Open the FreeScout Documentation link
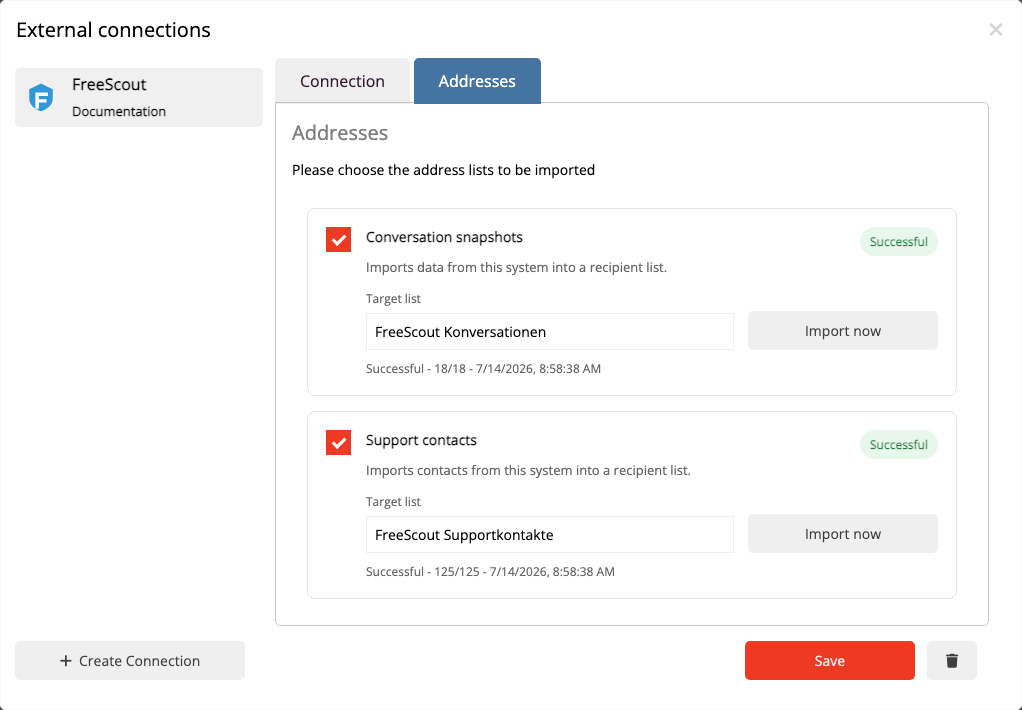1022x710 pixels. coord(119,111)
